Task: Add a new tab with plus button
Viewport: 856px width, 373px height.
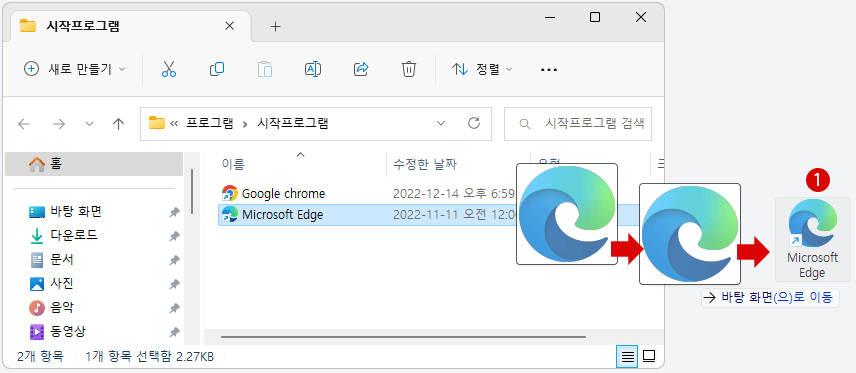Action: point(276,26)
